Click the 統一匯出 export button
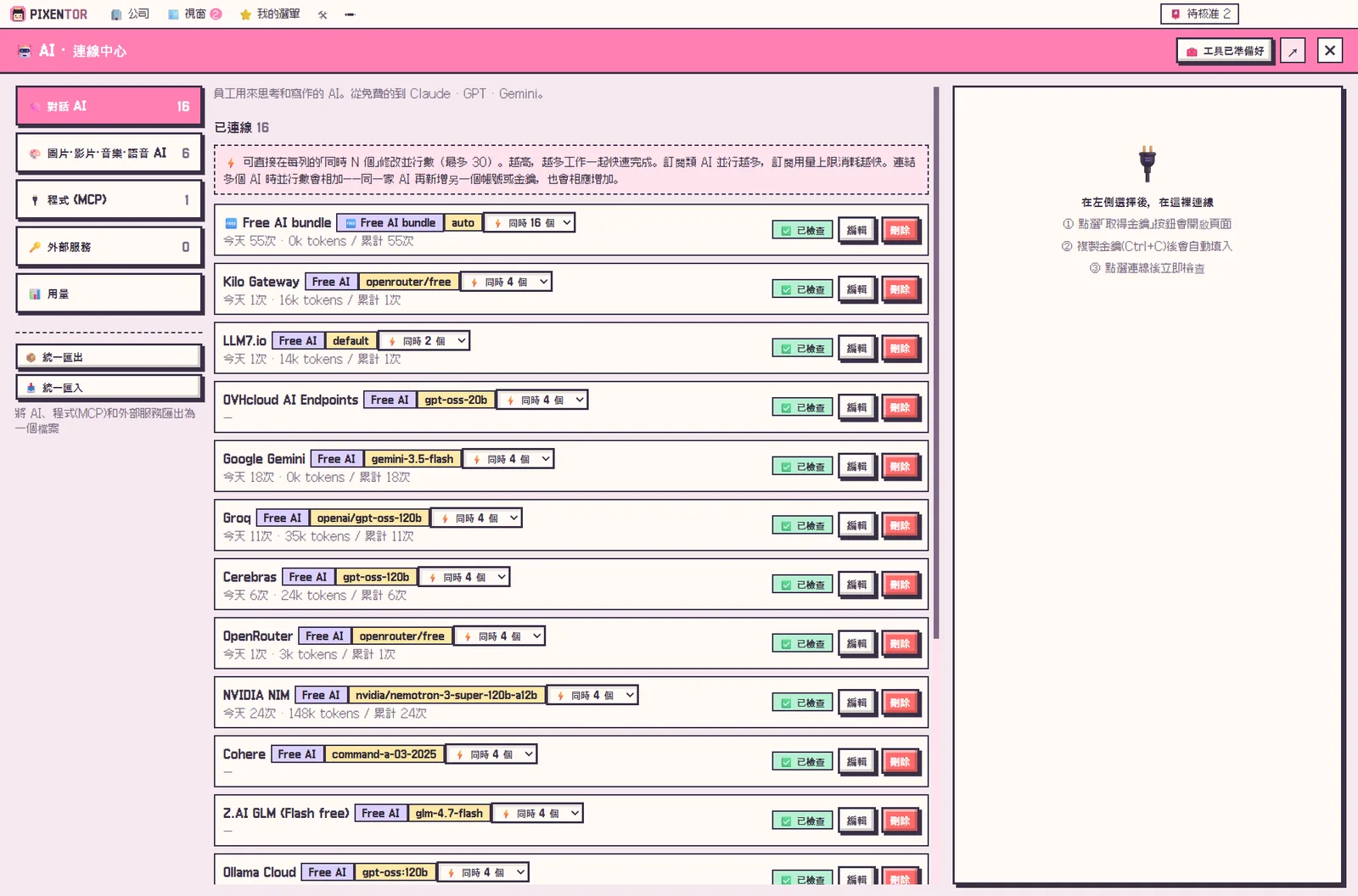This screenshot has height=896, width=1358. (109, 357)
